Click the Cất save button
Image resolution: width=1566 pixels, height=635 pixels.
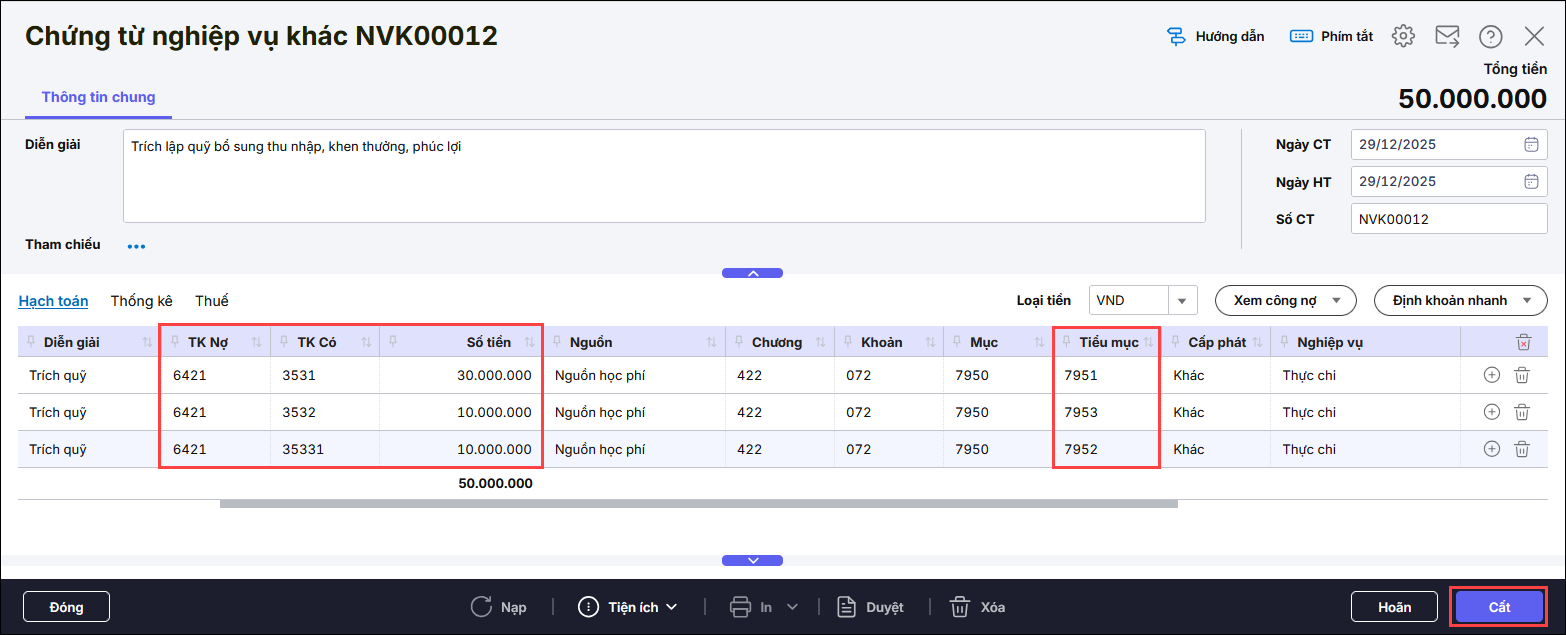pos(1498,607)
